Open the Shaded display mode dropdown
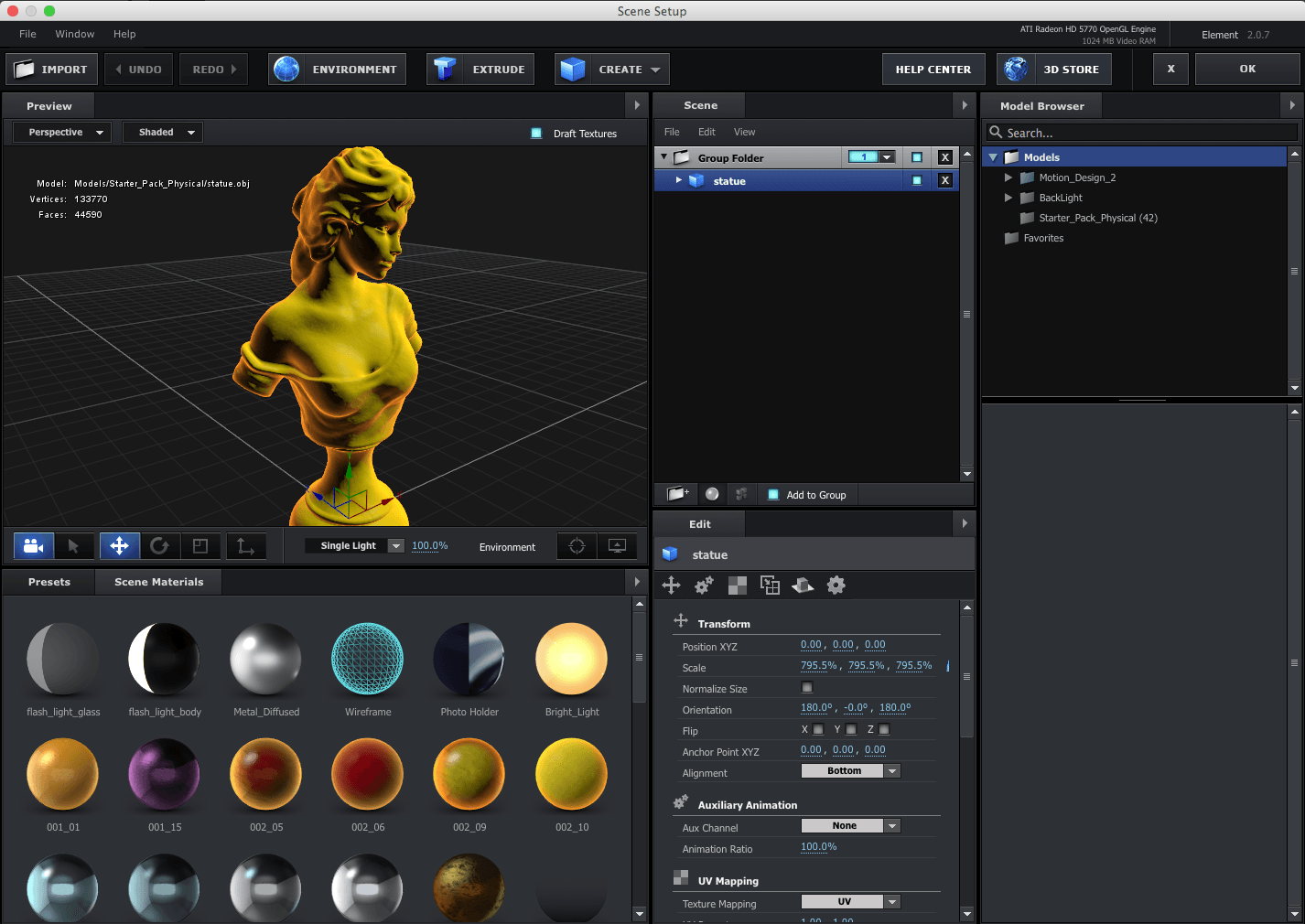 pos(163,133)
